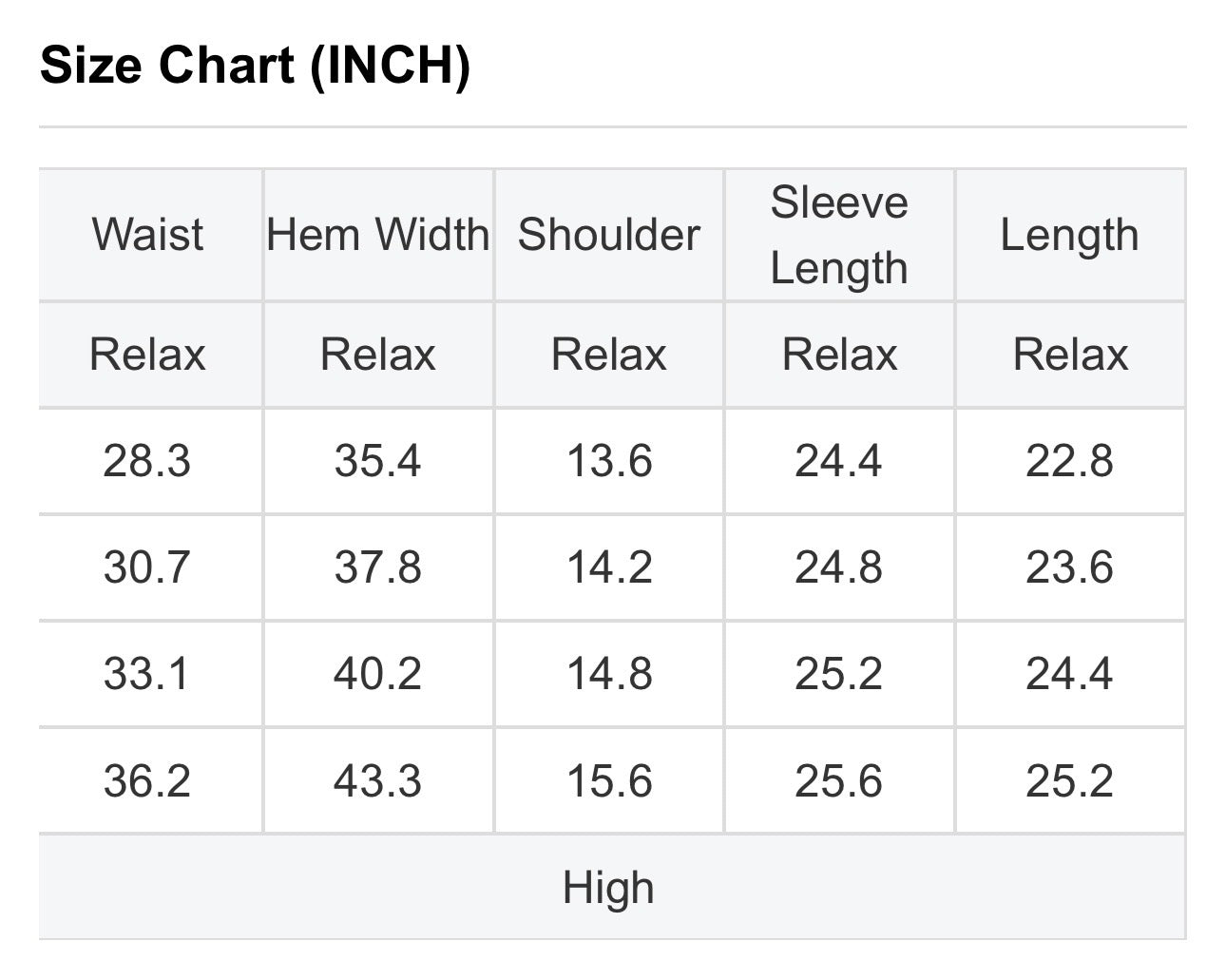
Task: Click the Relax cell under Length
Action: coord(1070,355)
